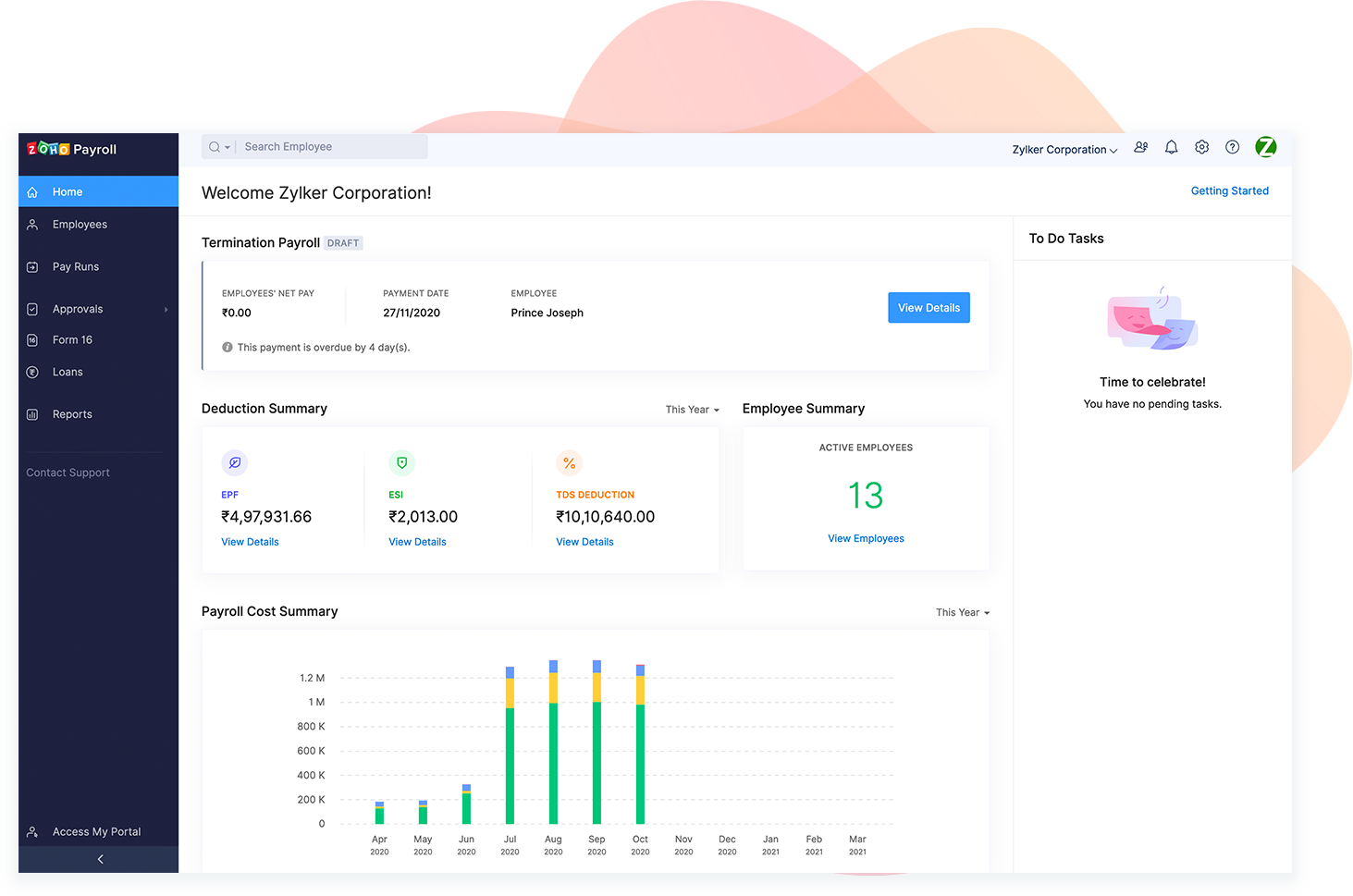Click the referral users icon in the top bar
The image size is (1353, 896).
[x=1140, y=147]
